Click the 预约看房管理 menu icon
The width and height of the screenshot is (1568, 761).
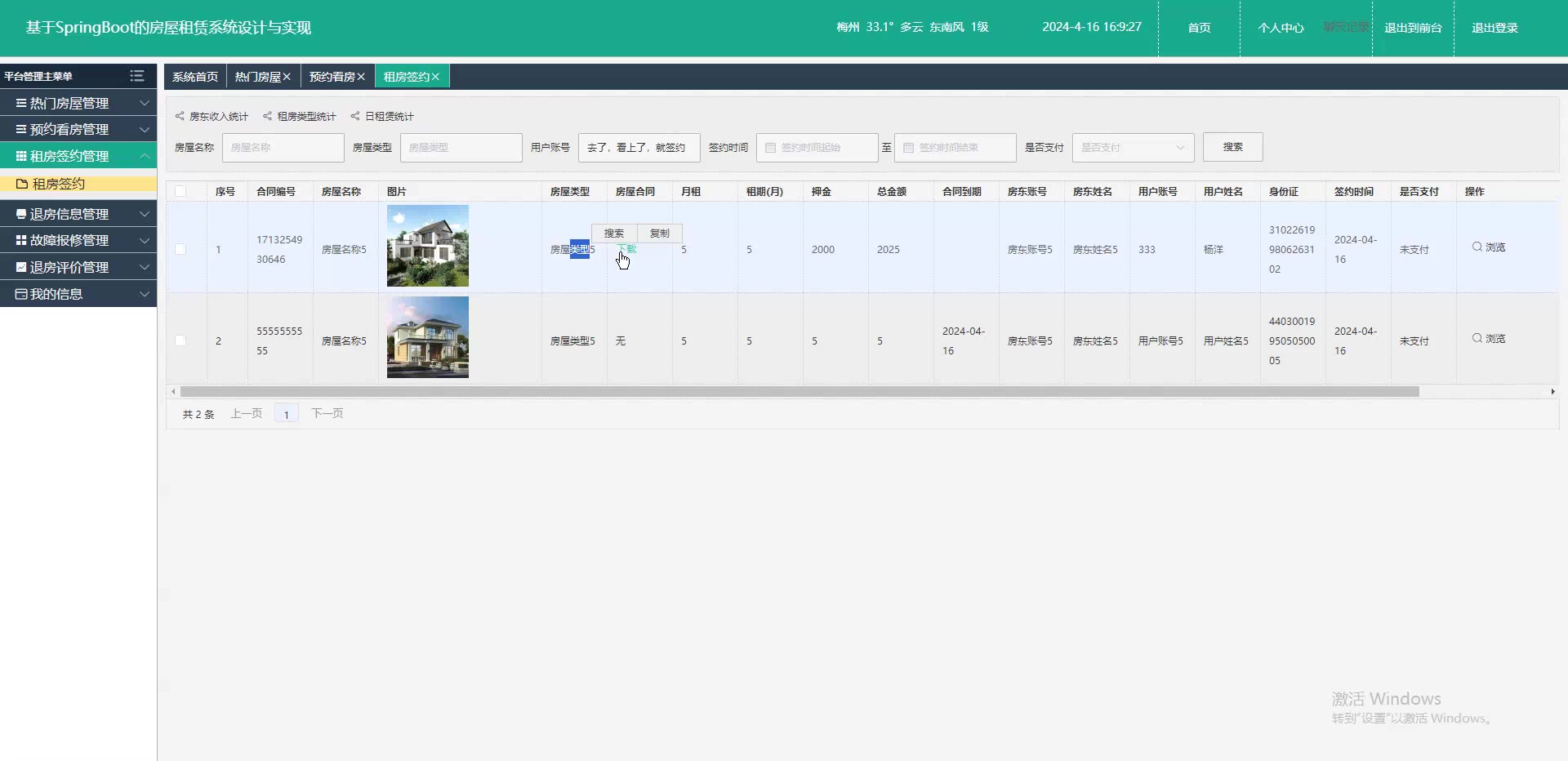tap(21, 129)
